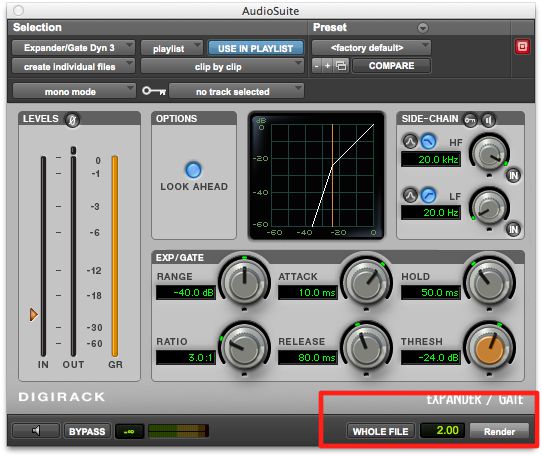Open the plug-in settings select icon

(x=341, y=65)
